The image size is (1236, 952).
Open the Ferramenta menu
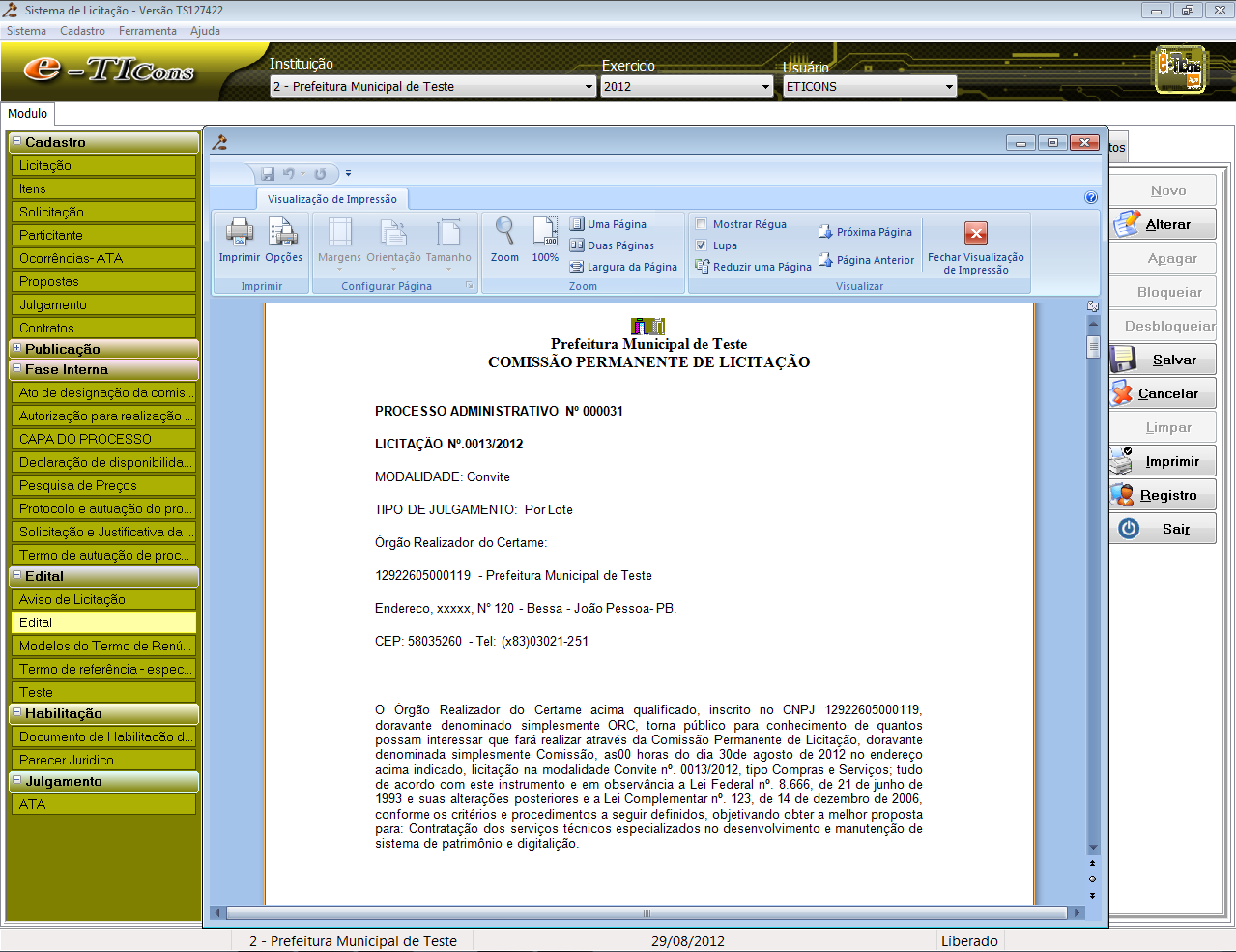click(x=147, y=31)
